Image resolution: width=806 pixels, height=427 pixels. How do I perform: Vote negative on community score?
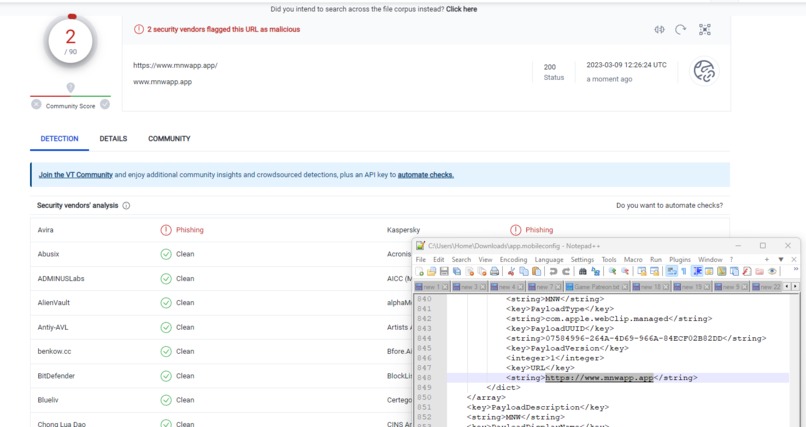(x=36, y=104)
